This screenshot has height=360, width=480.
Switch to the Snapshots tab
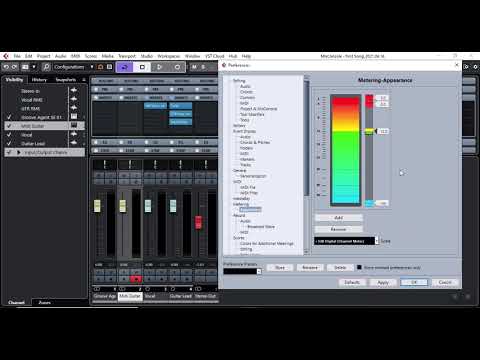coord(66,80)
